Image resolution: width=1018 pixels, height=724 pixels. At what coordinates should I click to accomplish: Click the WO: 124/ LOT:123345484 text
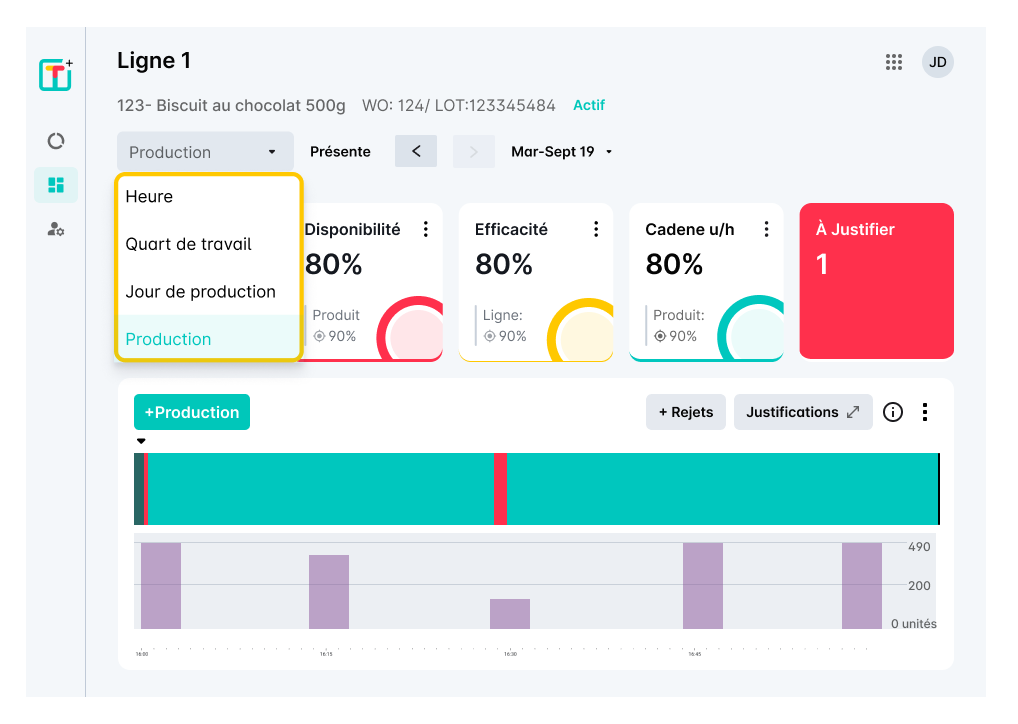458,105
